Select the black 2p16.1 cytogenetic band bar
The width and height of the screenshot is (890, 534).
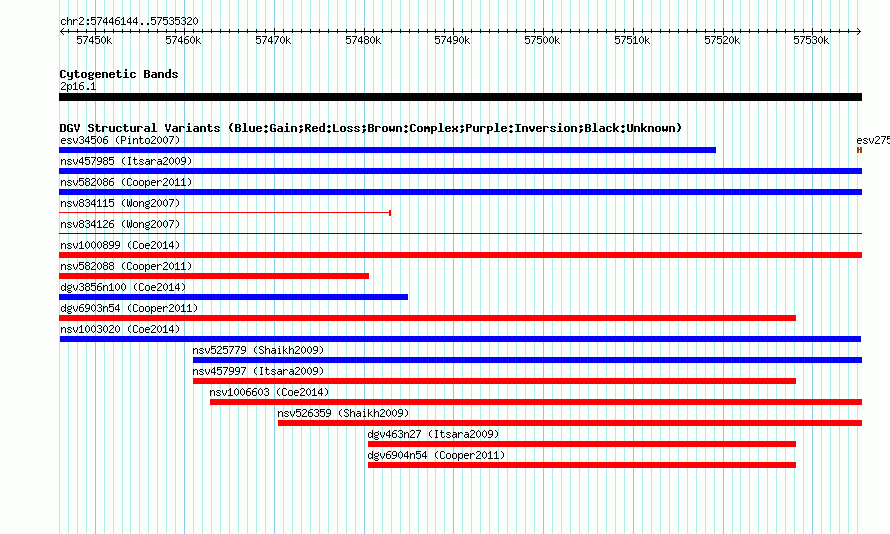pyautogui.click(x=460, y=97)
